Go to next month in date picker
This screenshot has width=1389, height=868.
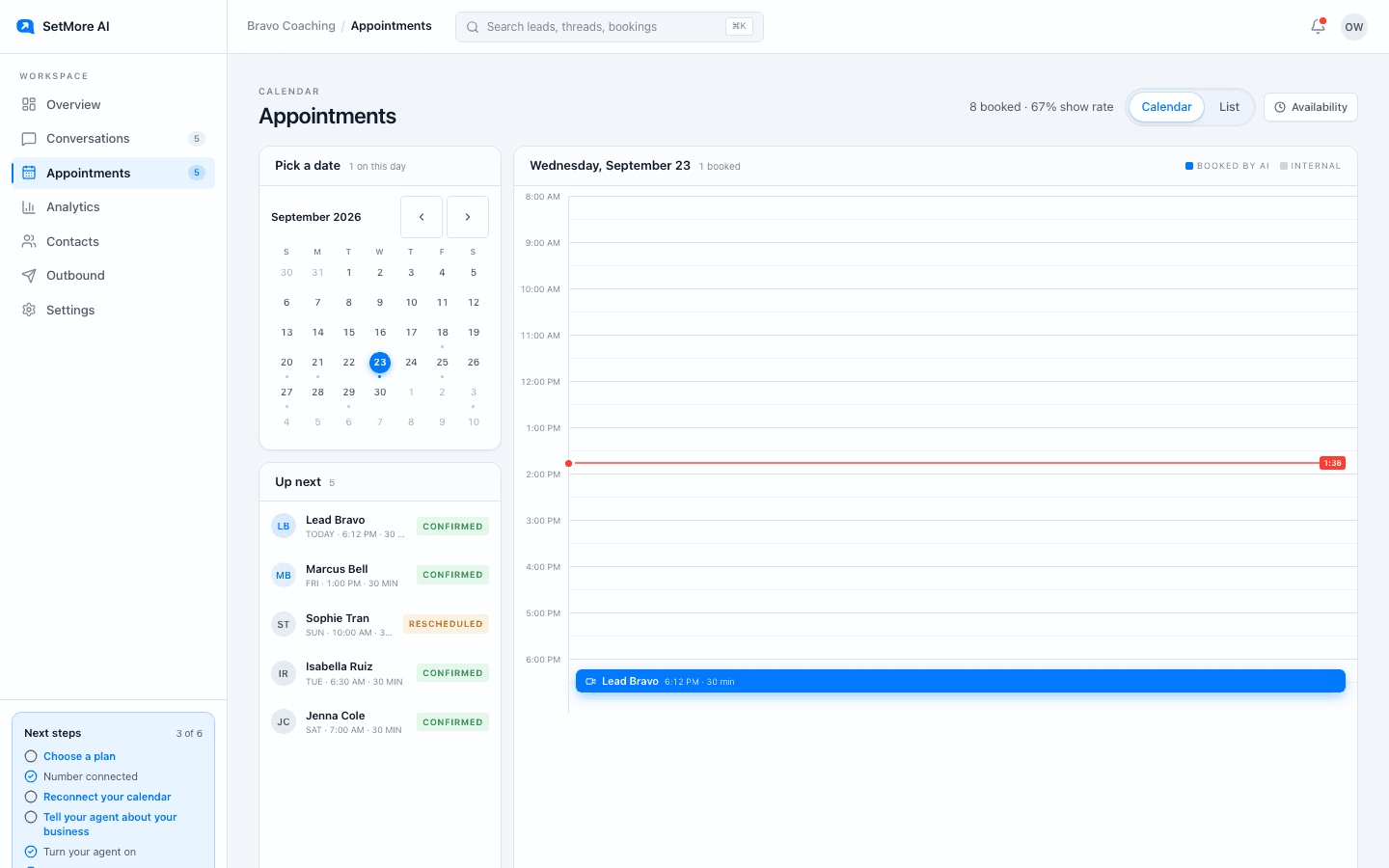pyautogui.click(x=468, y=217)
